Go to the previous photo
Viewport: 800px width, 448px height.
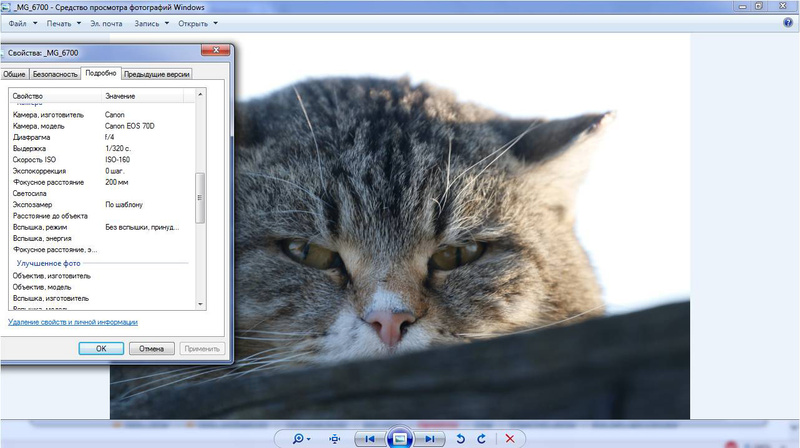370,439
